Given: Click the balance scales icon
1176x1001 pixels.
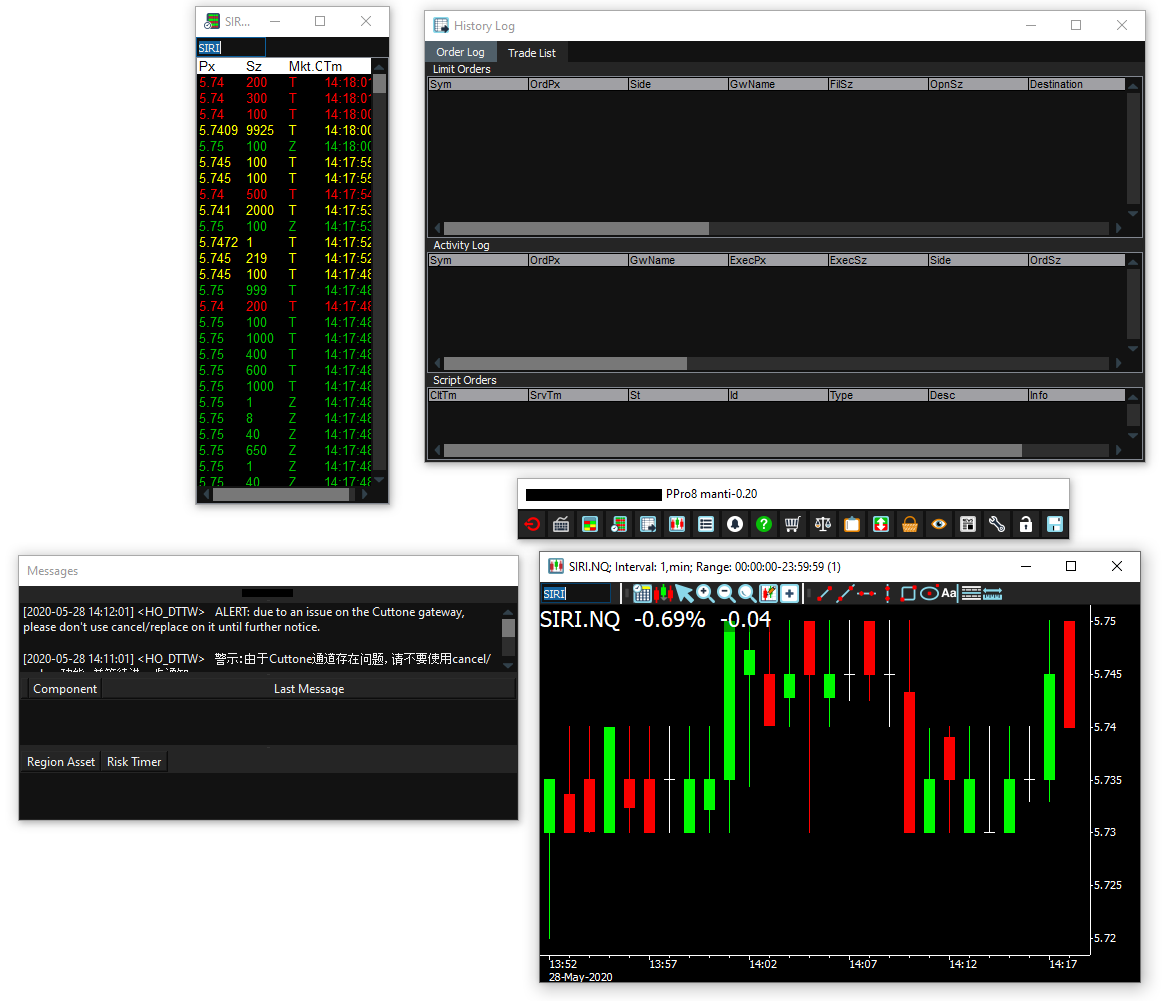Looking at the screenshot, I should 822,524.
